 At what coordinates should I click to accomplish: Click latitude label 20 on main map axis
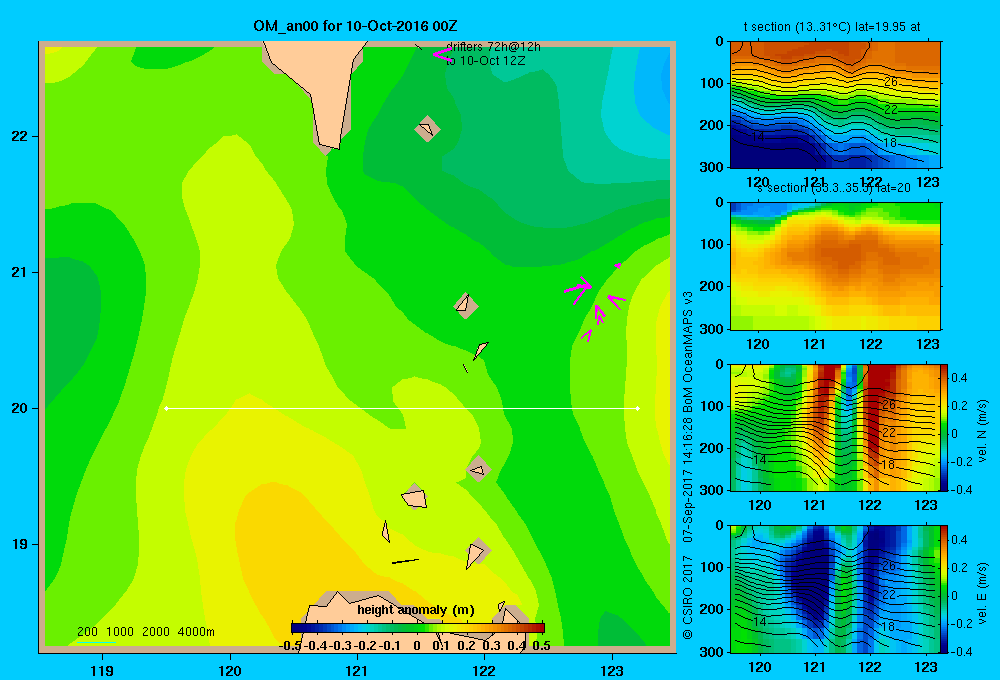tap(20, 408)
